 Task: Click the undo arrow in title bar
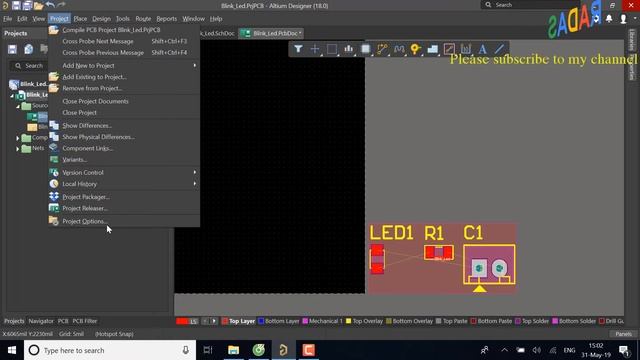pos(50,5)
